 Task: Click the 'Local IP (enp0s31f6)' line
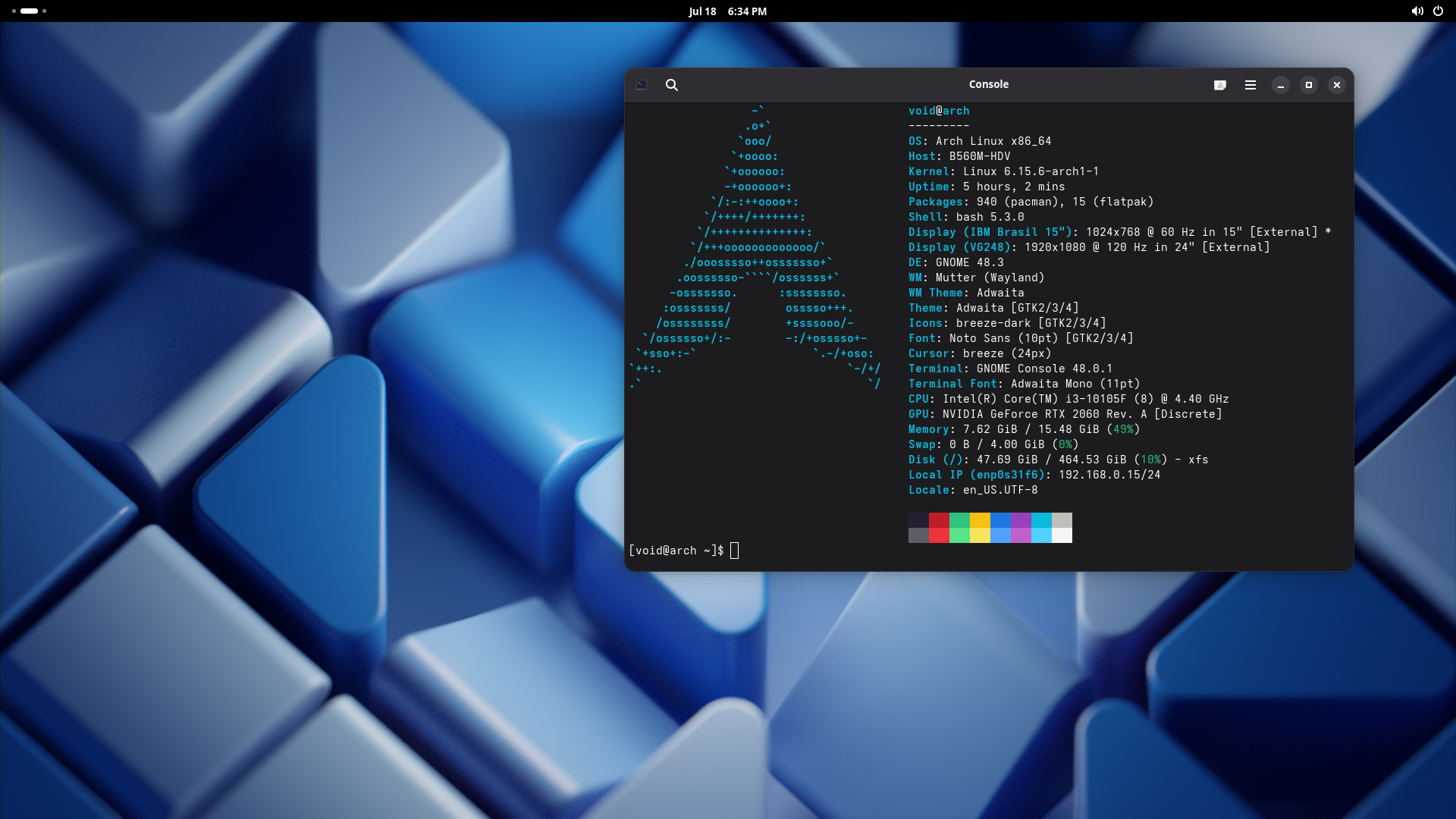(1034, 475)
